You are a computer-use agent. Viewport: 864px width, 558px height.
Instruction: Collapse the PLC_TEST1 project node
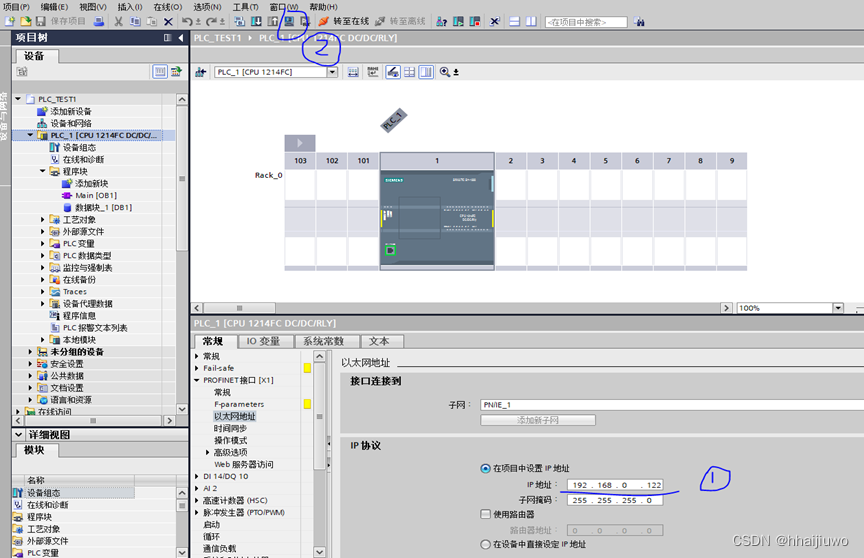[x=18, y=99]
